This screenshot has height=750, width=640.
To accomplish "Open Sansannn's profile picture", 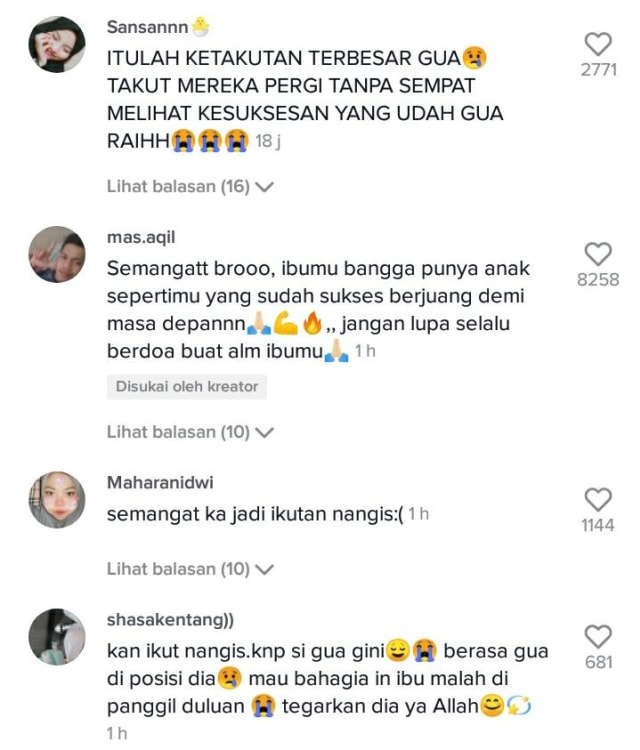I will [x=57, y=44].
